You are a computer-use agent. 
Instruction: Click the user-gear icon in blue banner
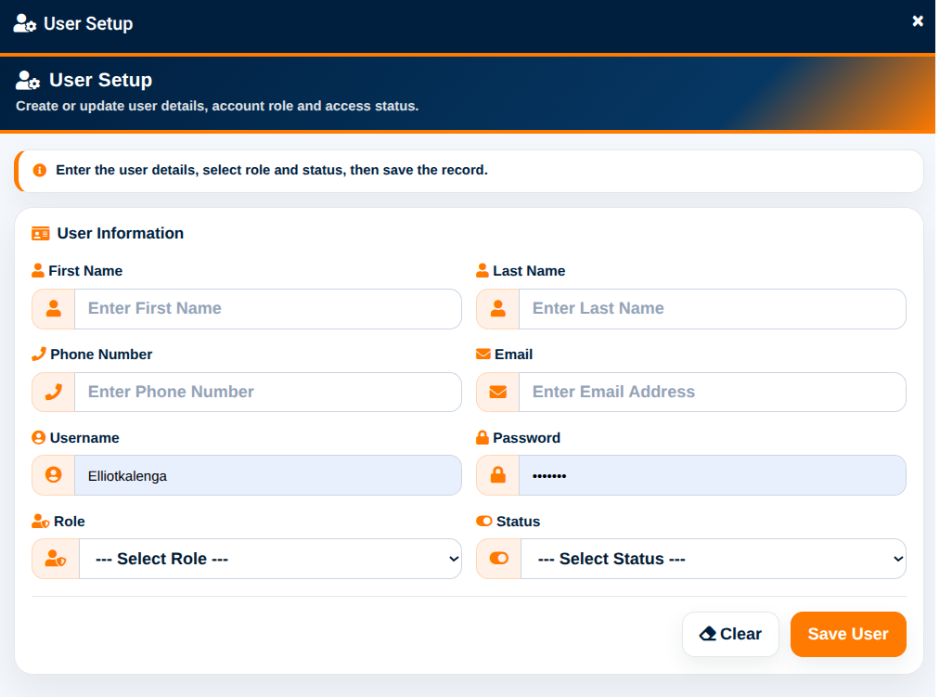tap(27, 80)
